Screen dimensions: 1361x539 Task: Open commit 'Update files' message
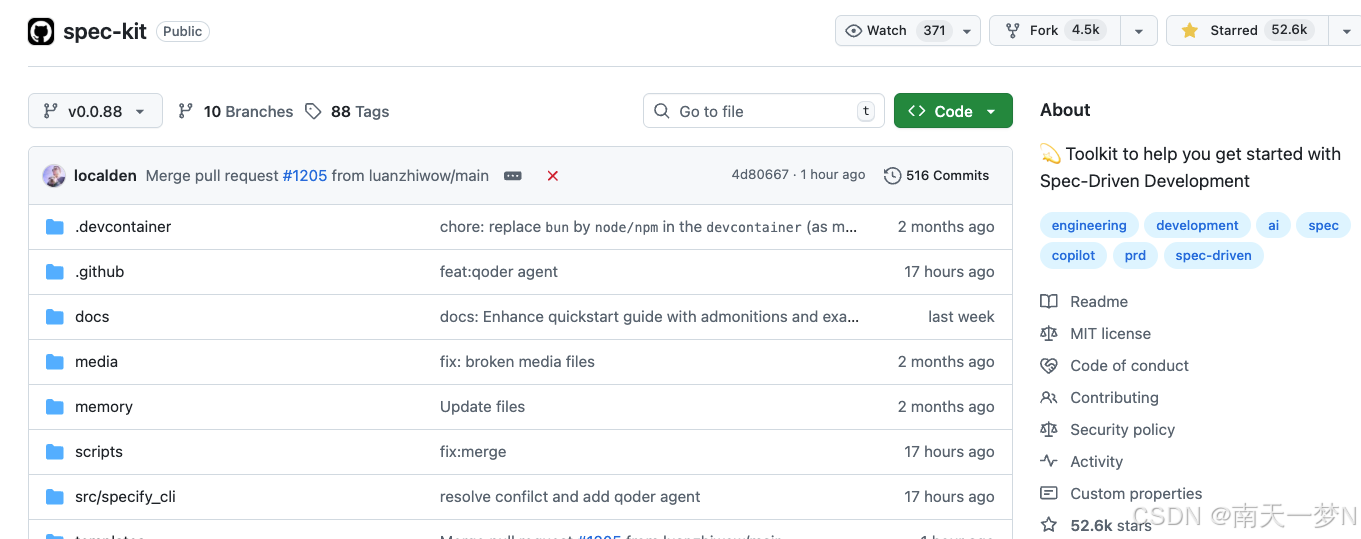pyautogui.click(x=482, y=407)
